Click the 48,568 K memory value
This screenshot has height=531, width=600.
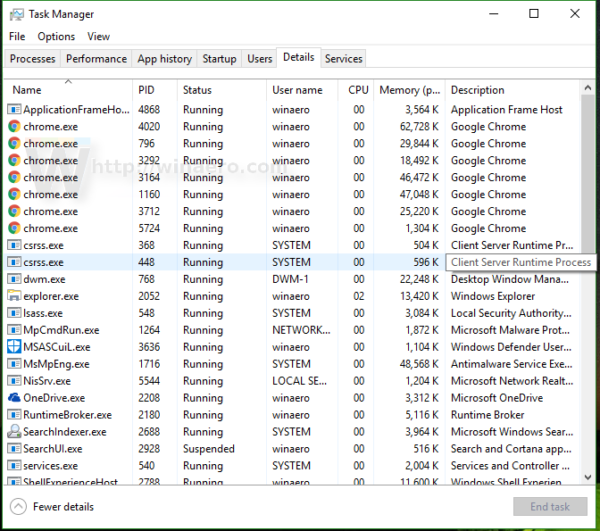coord(419,364)
